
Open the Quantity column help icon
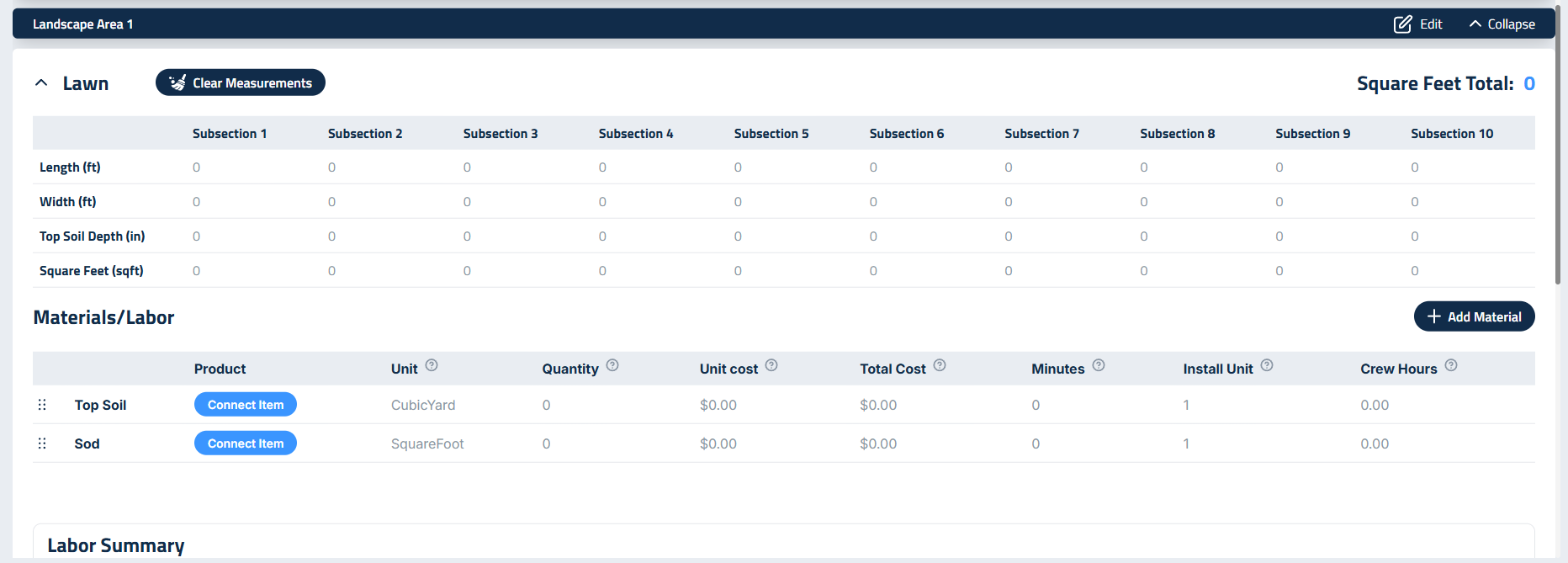(612, 365)
